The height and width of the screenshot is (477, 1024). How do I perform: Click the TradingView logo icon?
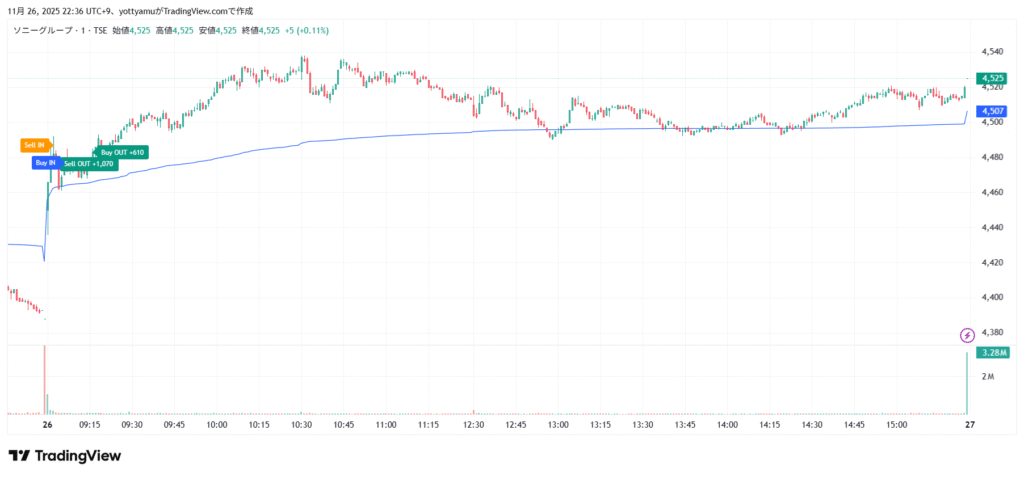[x=18, y=456]
